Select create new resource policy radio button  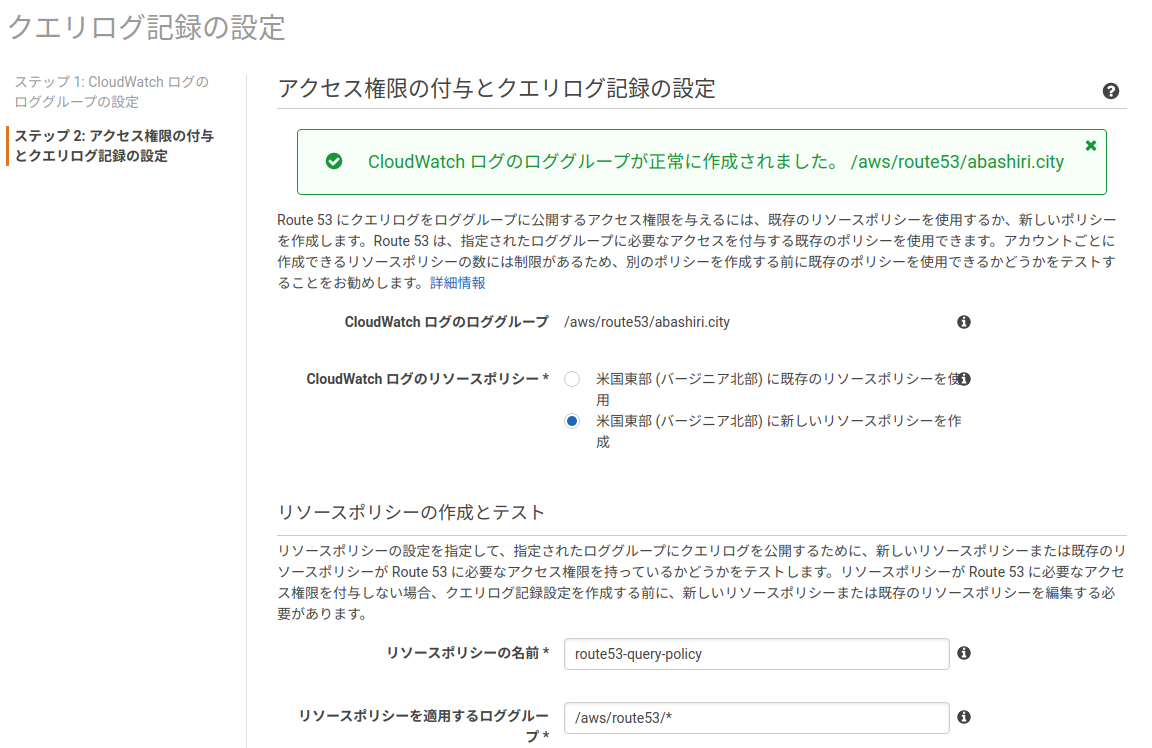(572, 421)
